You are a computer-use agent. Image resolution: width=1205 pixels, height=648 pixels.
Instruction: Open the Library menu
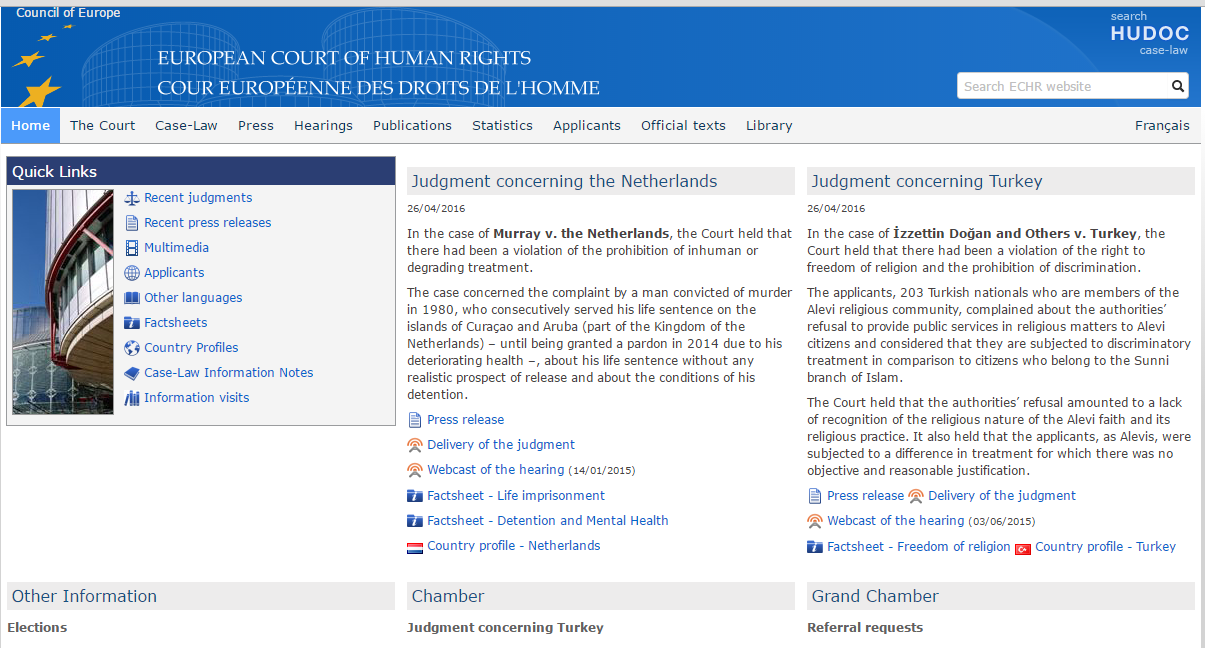click(769, 126)
